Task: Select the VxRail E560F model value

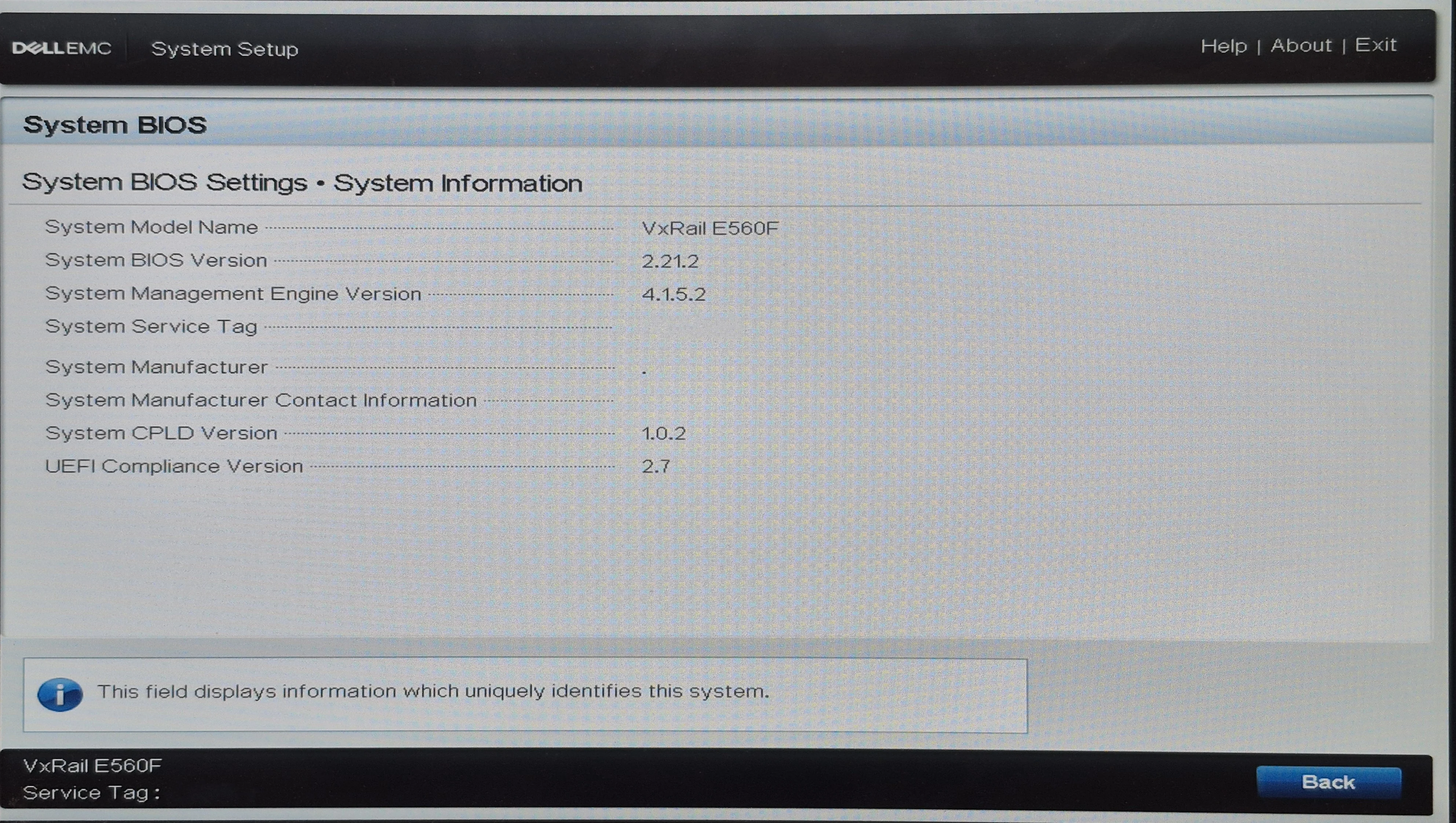Action: click(x=710, y=228)
